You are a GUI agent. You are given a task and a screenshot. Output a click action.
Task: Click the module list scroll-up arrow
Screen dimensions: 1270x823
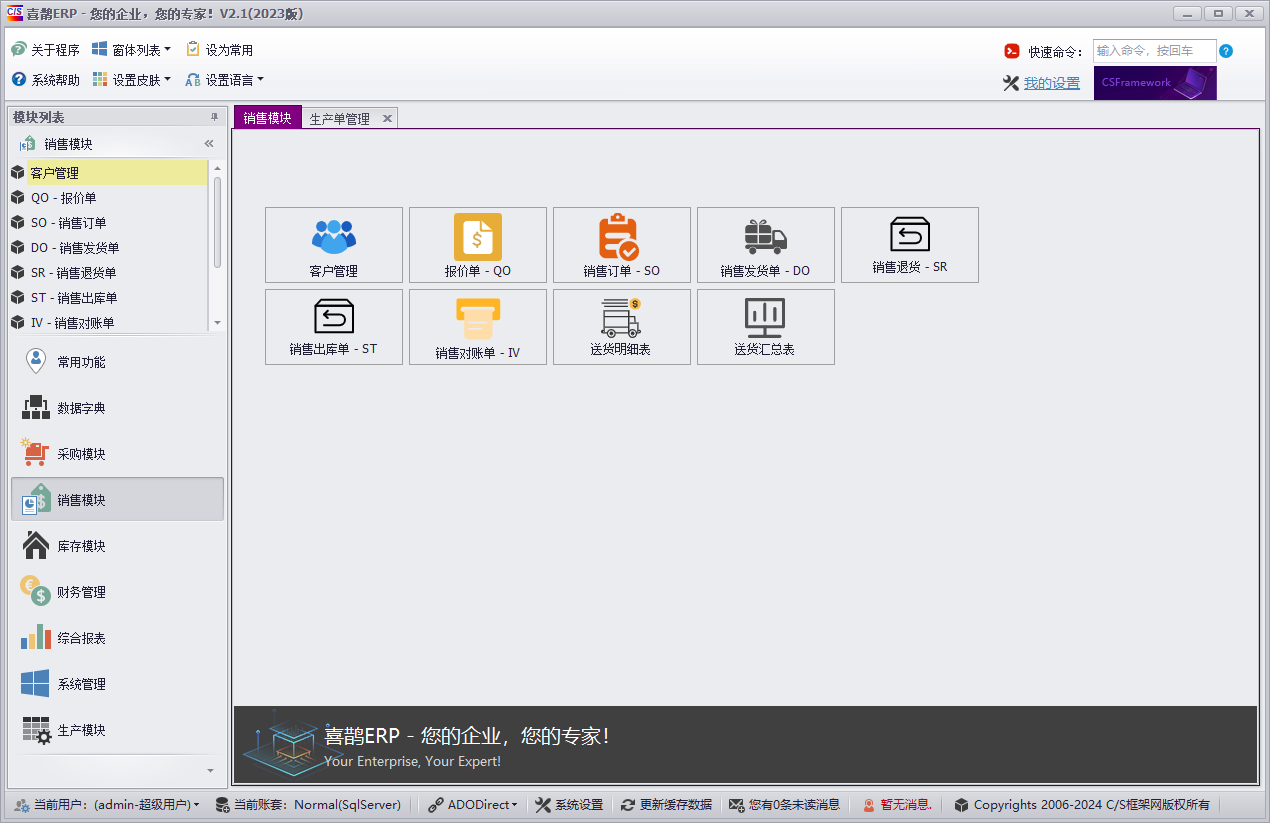pos(217,167)
